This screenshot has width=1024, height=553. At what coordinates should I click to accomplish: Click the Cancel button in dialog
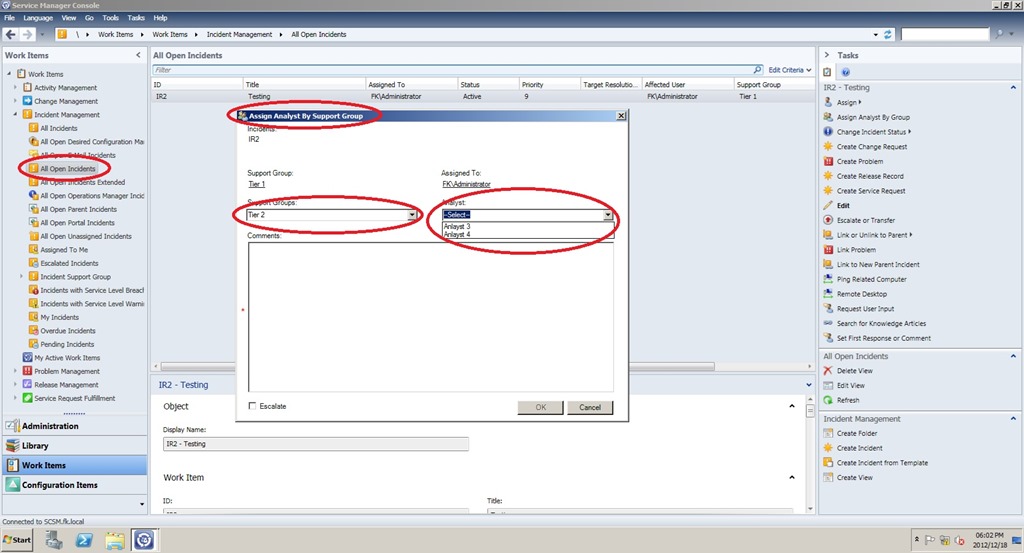point(589,407)
